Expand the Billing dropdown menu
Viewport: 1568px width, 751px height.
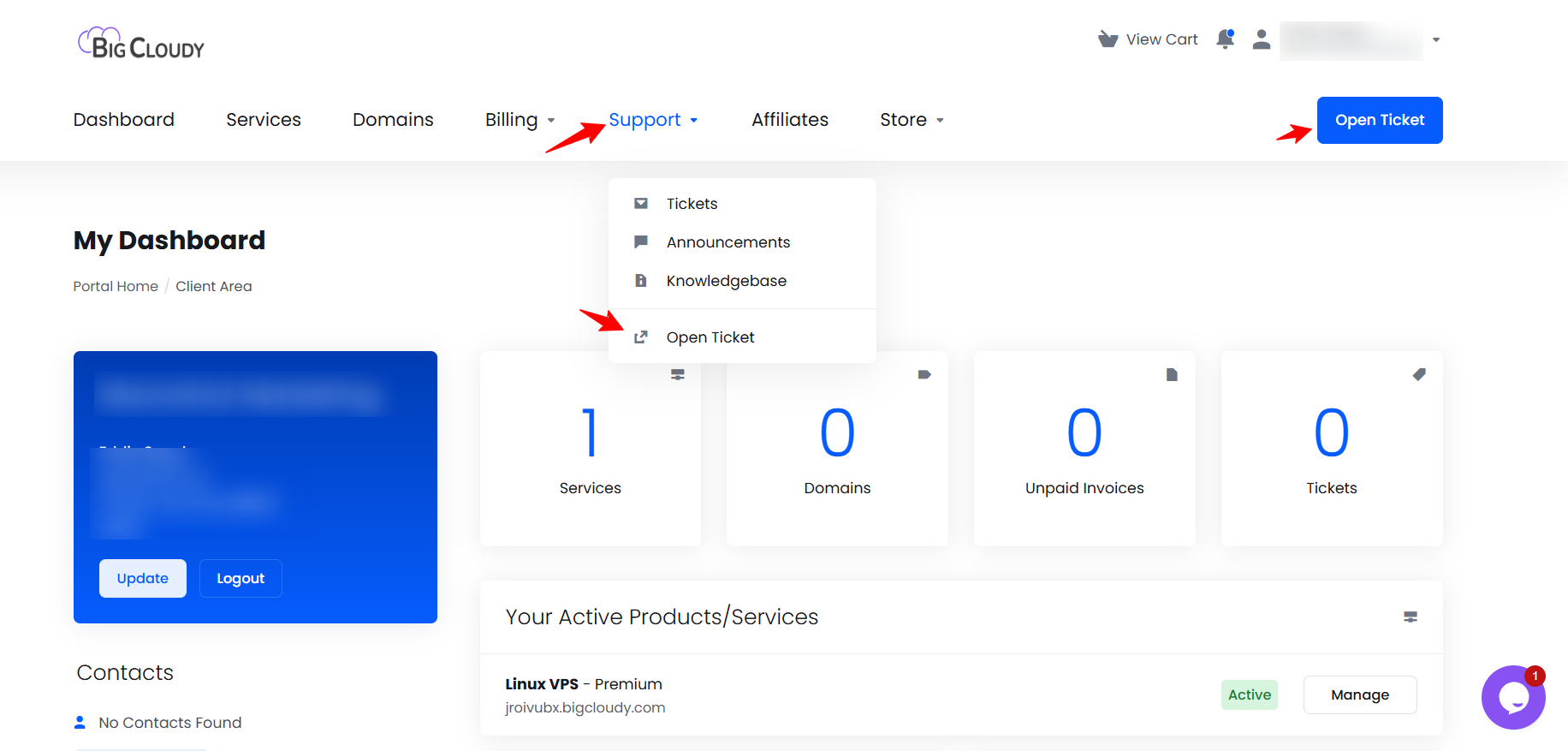520,120
